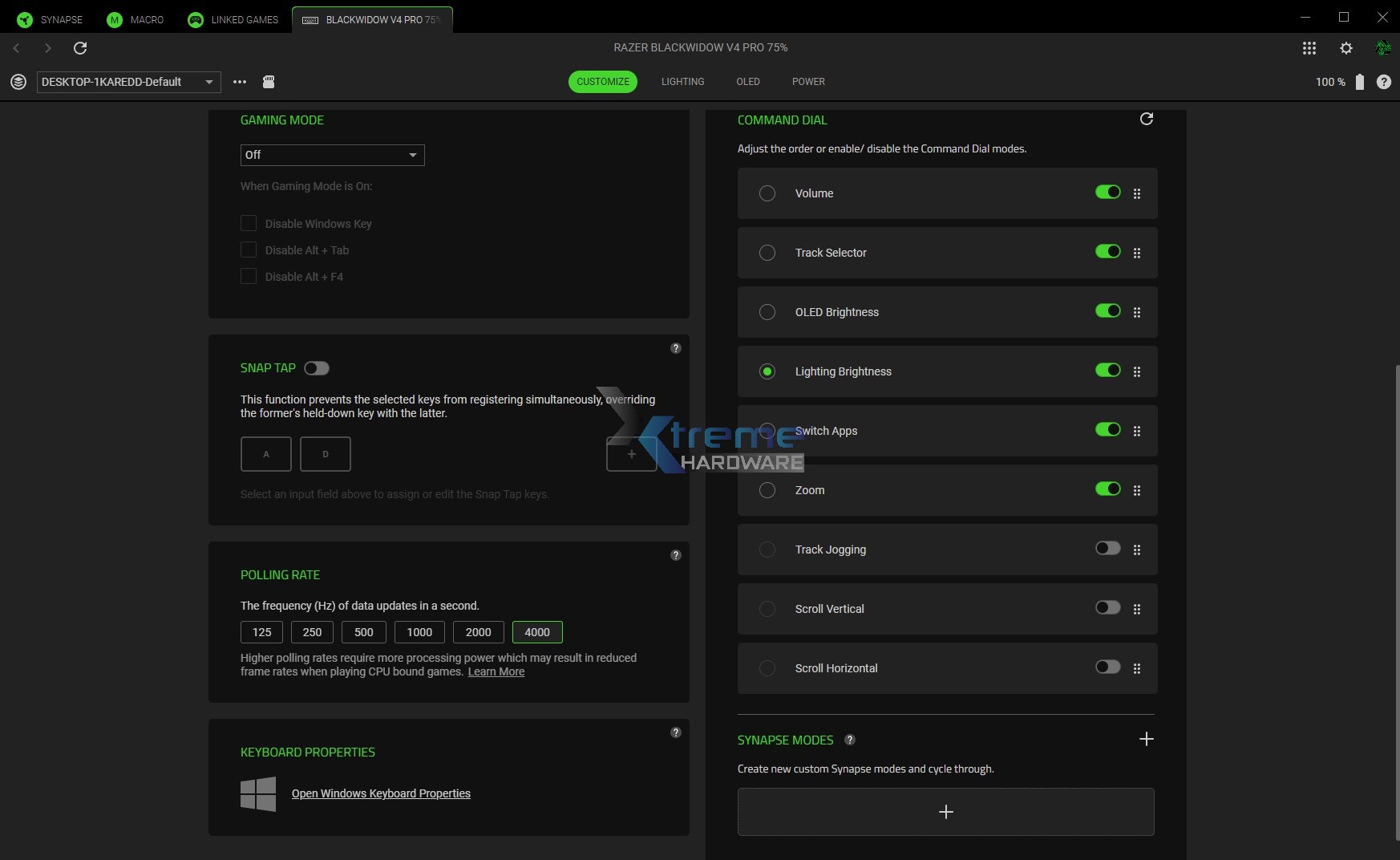
Task: Click the profiles stack icon beside the profile name
Action: point(18,81)
